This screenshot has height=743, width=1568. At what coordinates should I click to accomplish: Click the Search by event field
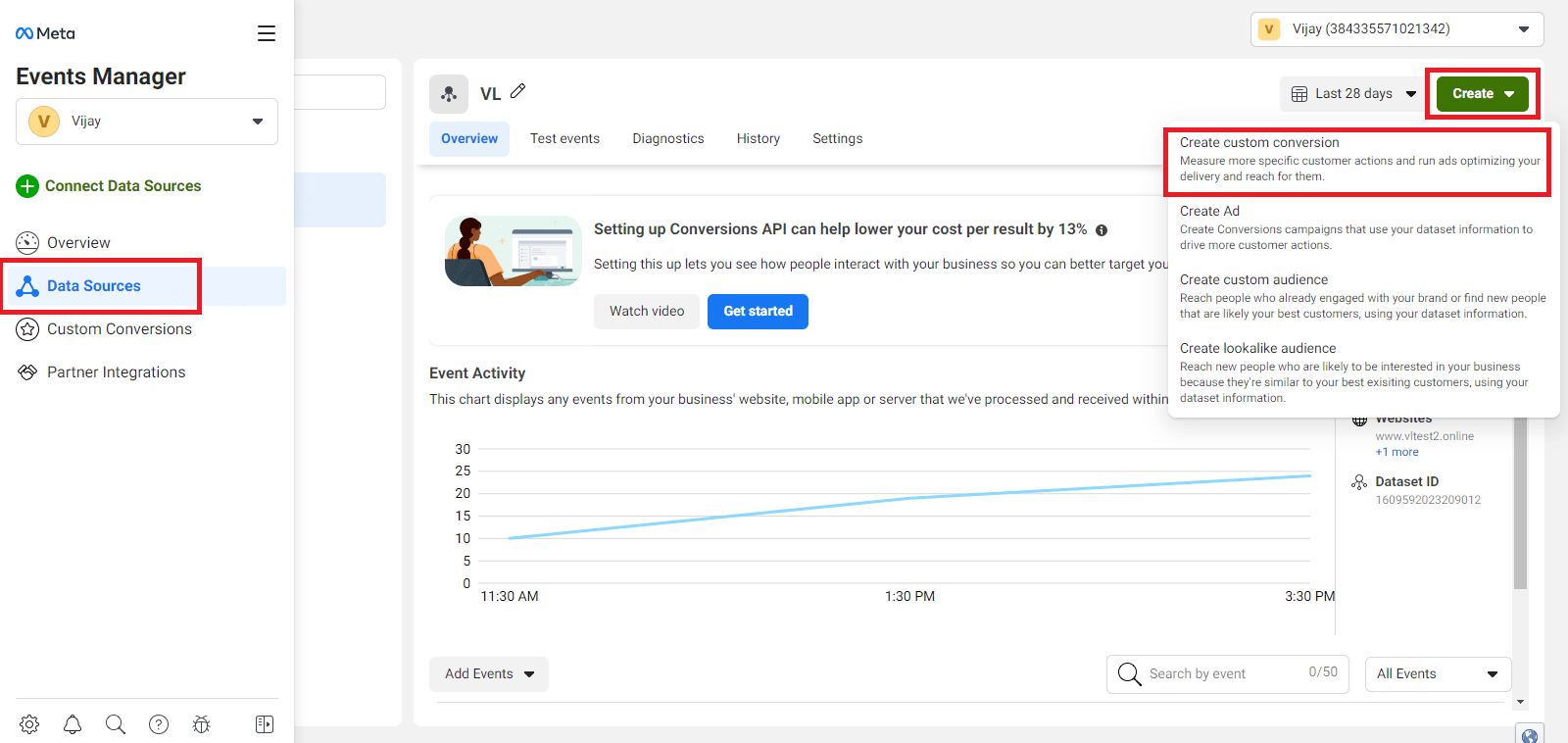(1225, 674)
